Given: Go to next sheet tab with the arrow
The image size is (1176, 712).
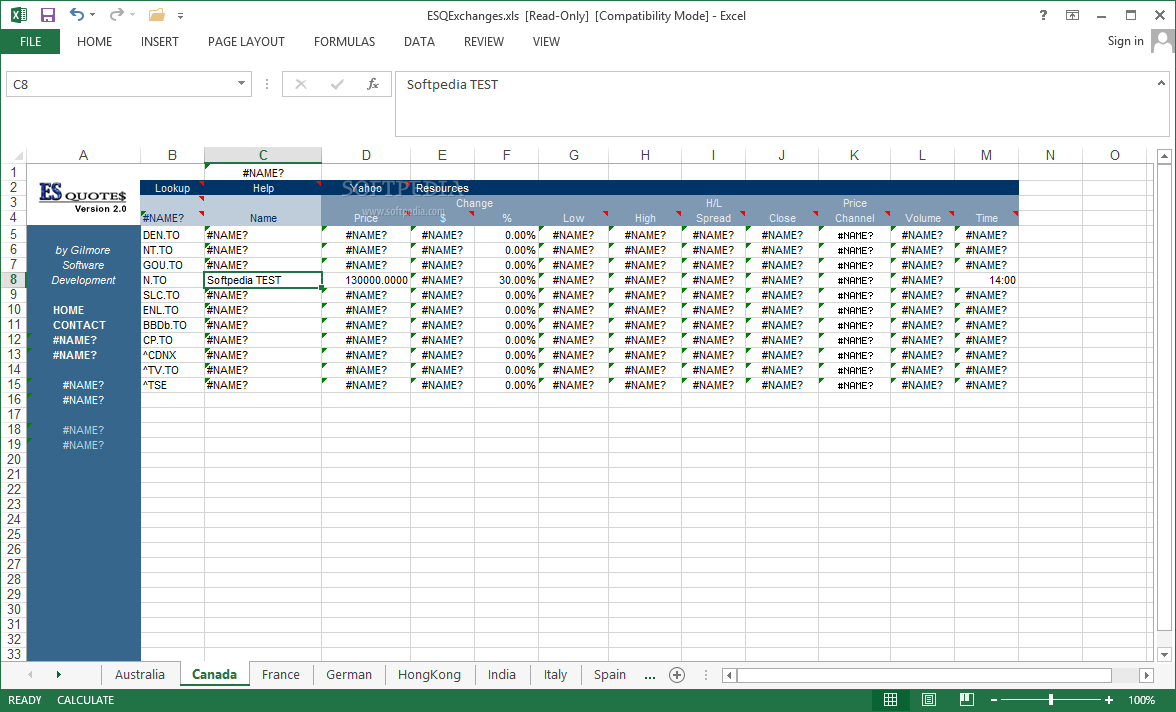Looking at the screenshot, I should tap(58, 674).
